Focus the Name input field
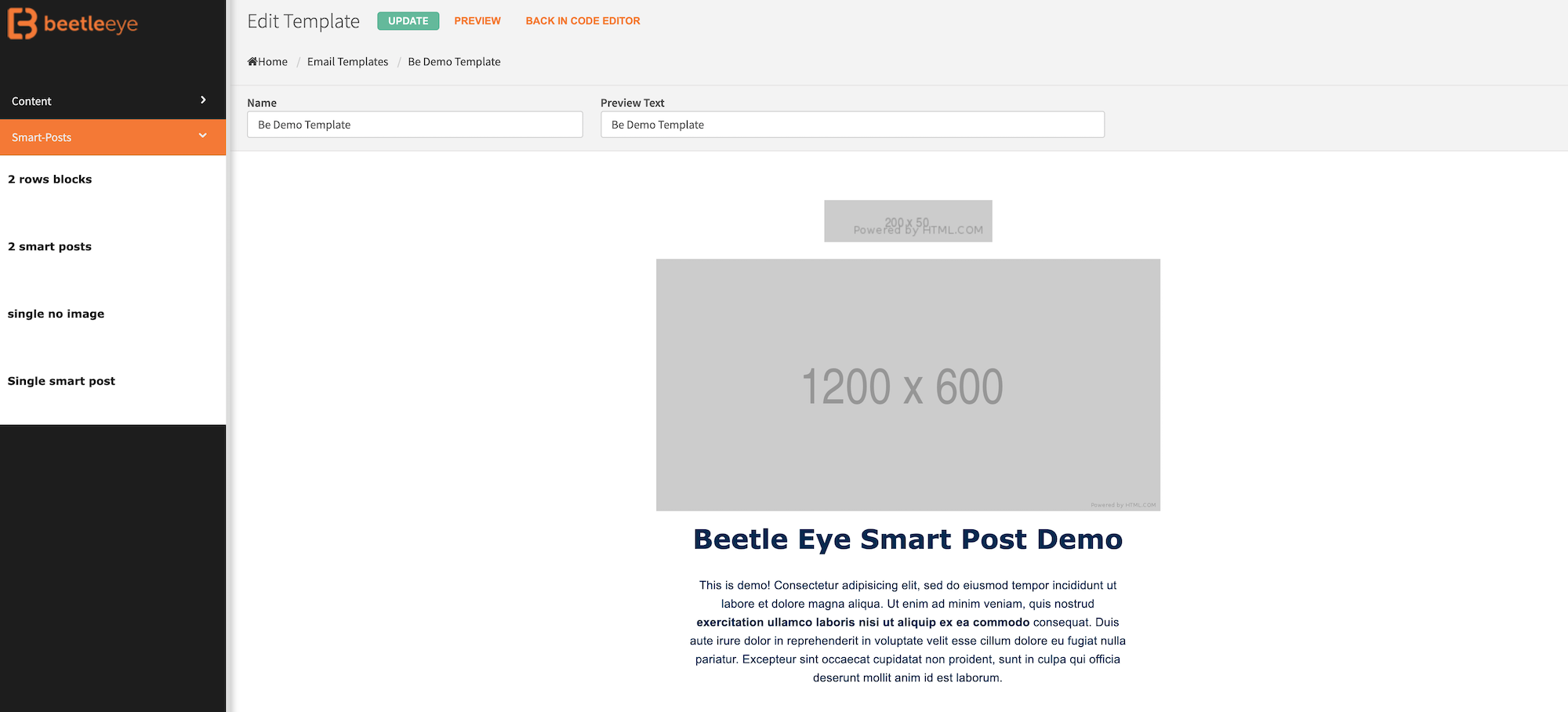This screenshot has width=1568, height=712. point(415,125)
